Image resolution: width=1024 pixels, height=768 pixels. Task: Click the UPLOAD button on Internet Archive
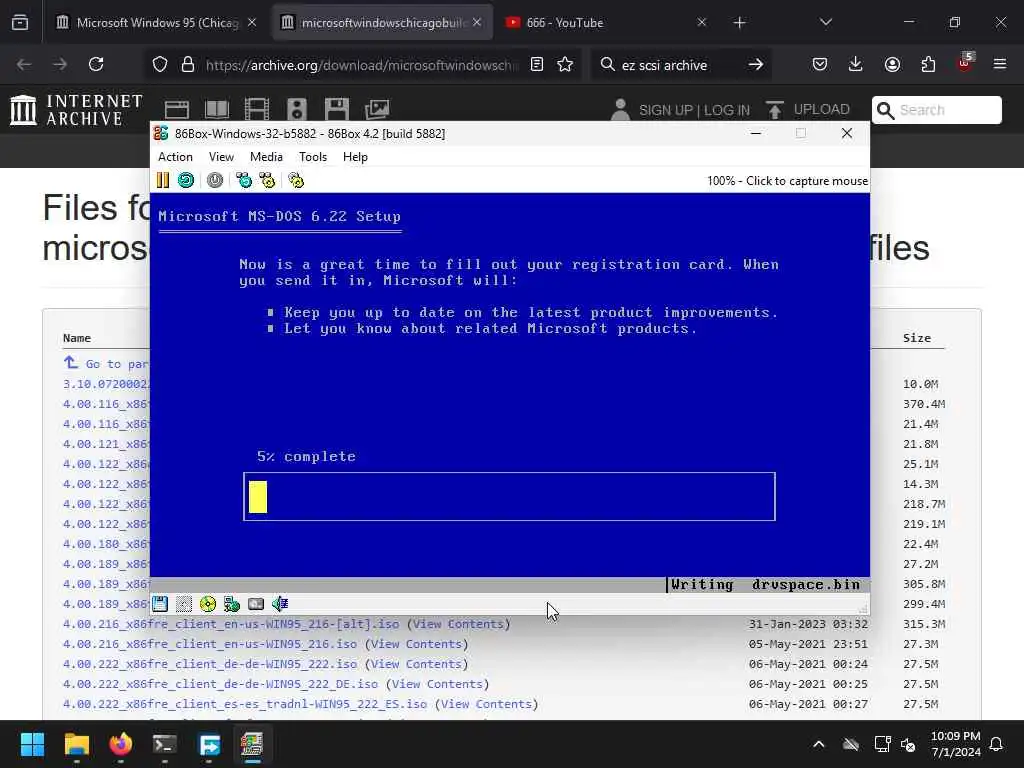pyautogui.click(x=808, y=110)
